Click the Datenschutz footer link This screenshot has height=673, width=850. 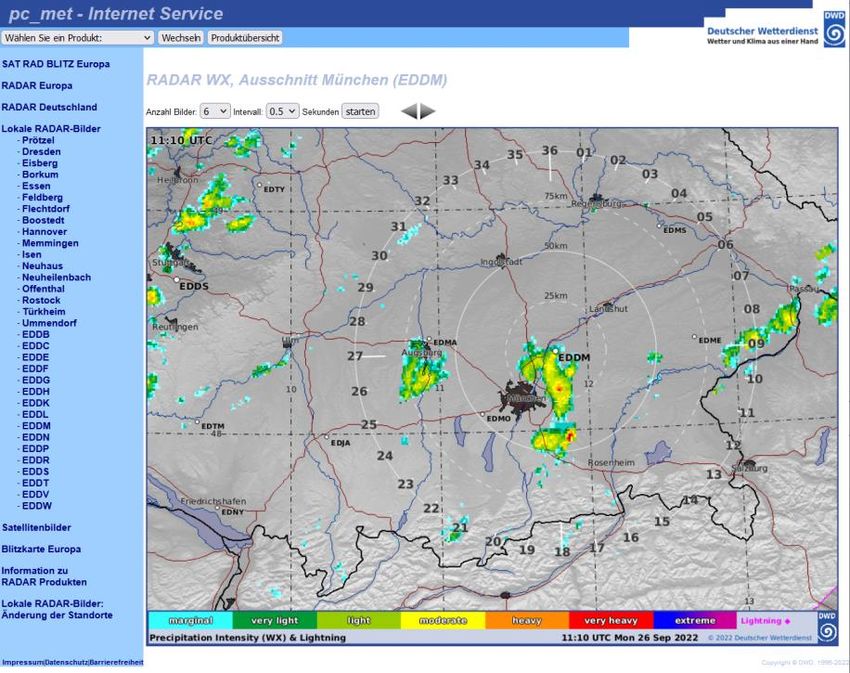click(x=66, y=662)
